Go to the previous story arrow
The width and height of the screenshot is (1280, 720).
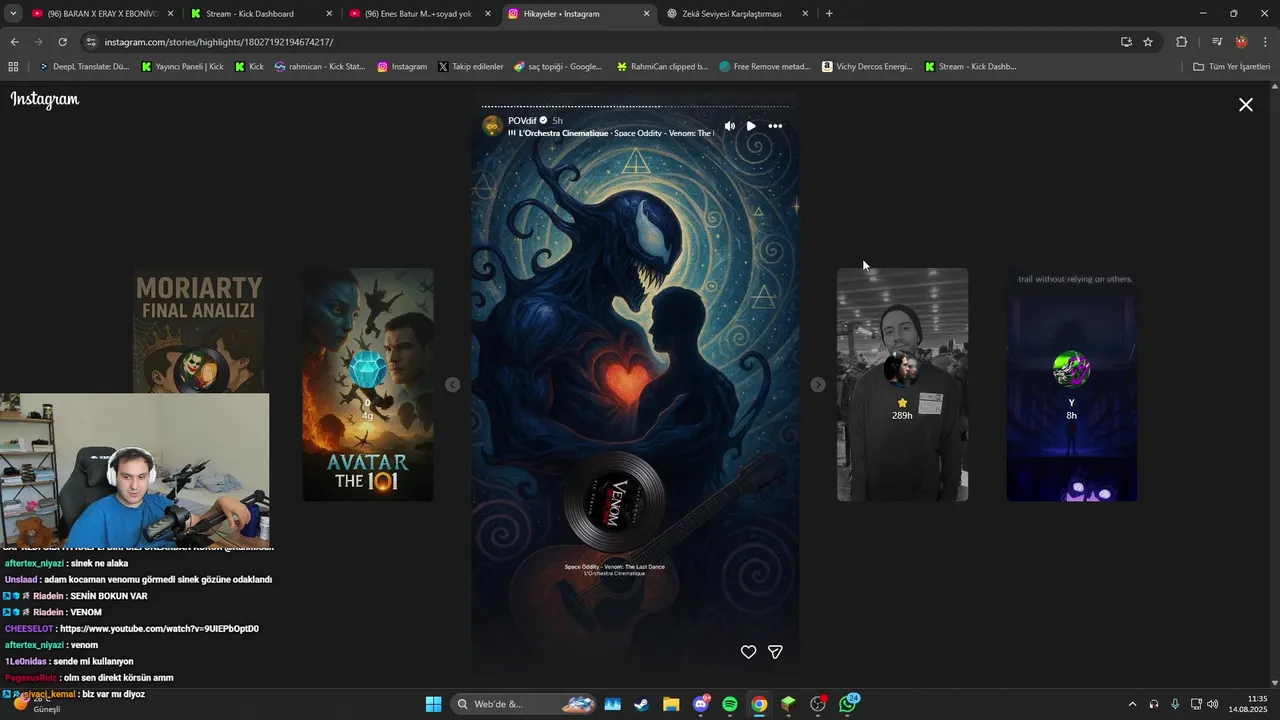(x=452, y=385)
